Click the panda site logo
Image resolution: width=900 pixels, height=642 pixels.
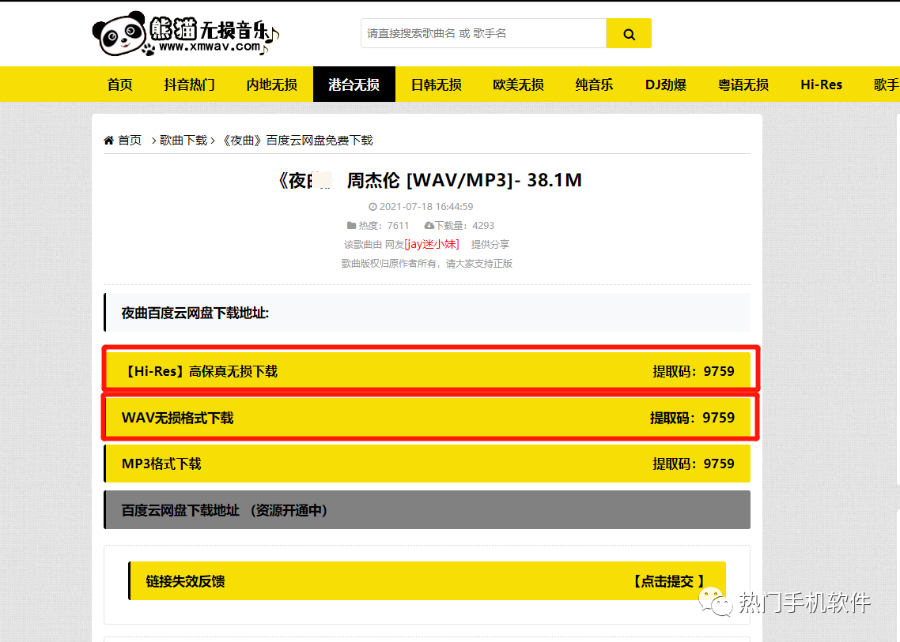(185, 34)
